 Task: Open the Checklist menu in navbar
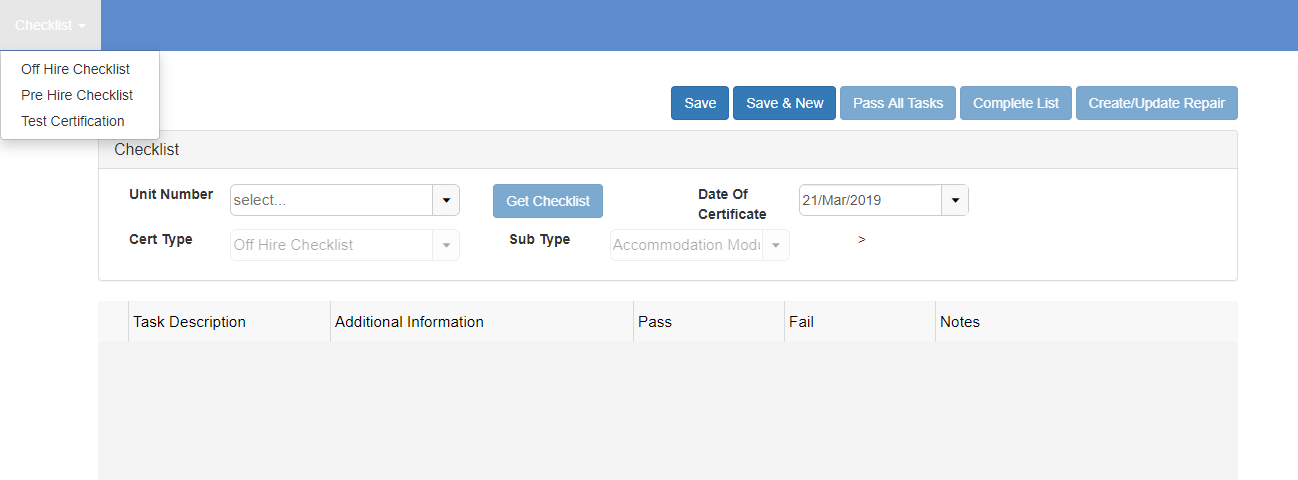click(x=50, y=25)
